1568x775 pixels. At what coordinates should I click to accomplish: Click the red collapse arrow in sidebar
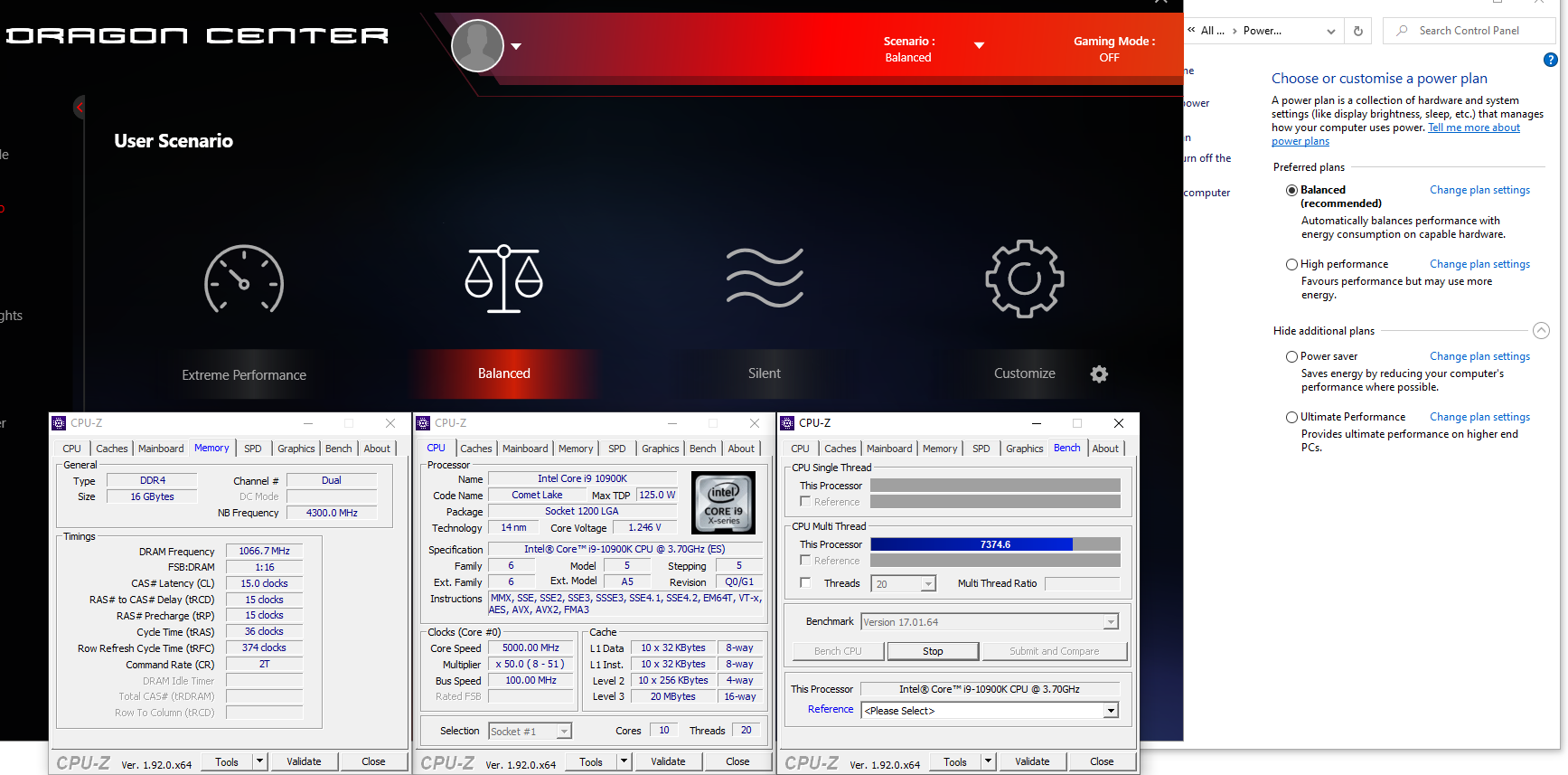[x=80, y=108]
